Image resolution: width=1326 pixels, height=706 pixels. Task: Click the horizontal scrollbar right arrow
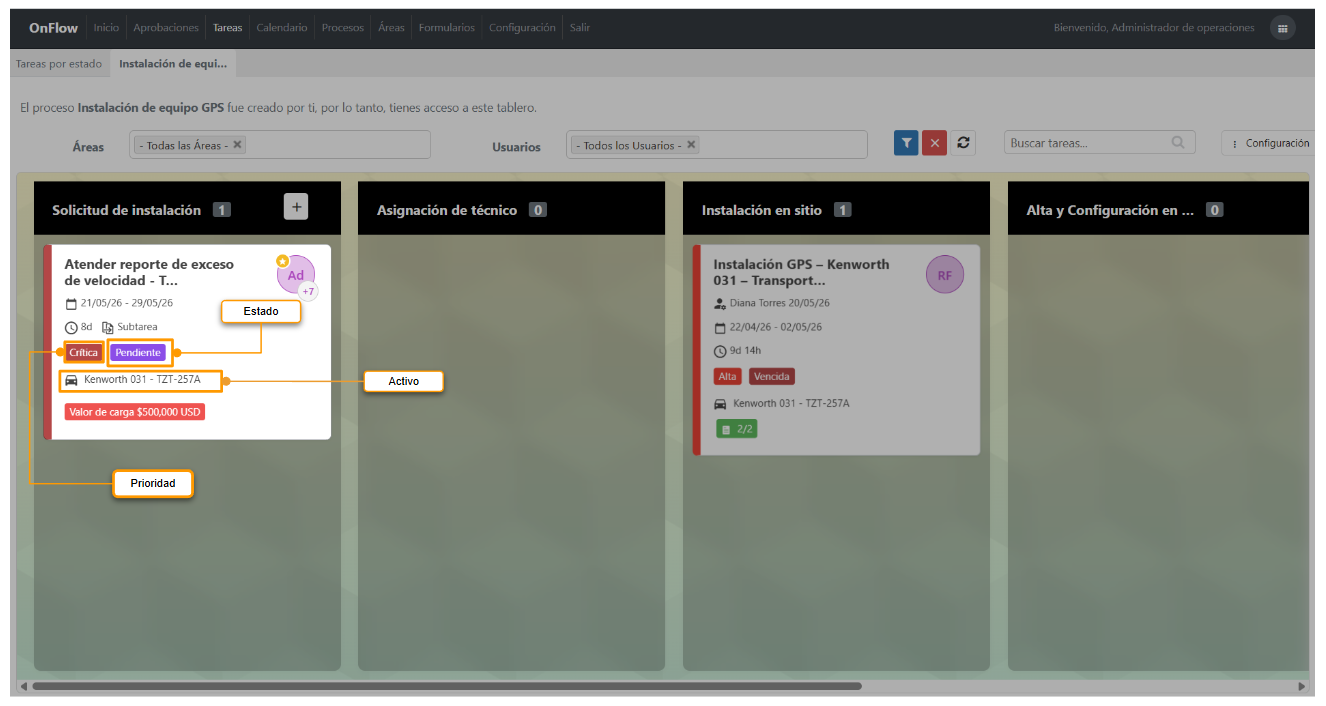(1302, 687)
